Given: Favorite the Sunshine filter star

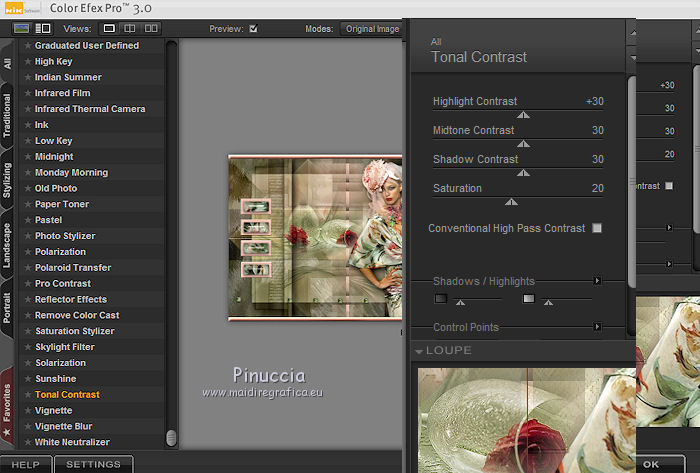Looking at the screenshot, I should click(28, 378).
